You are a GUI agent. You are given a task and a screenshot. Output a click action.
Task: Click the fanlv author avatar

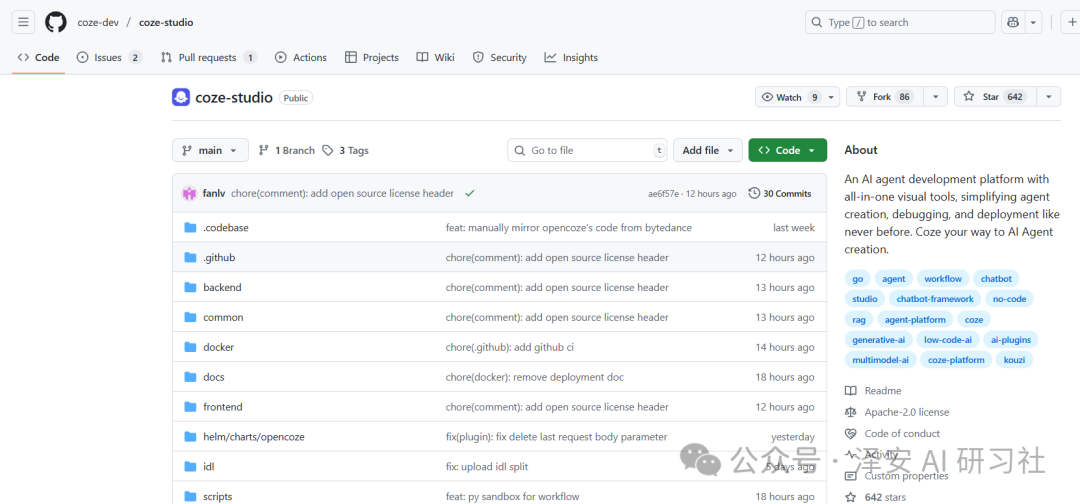189,193
